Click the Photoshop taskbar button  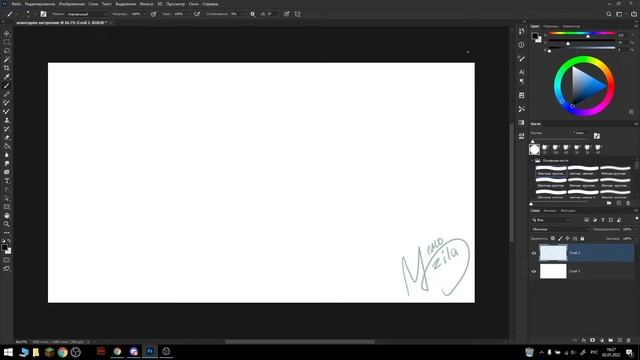[150, 351]
